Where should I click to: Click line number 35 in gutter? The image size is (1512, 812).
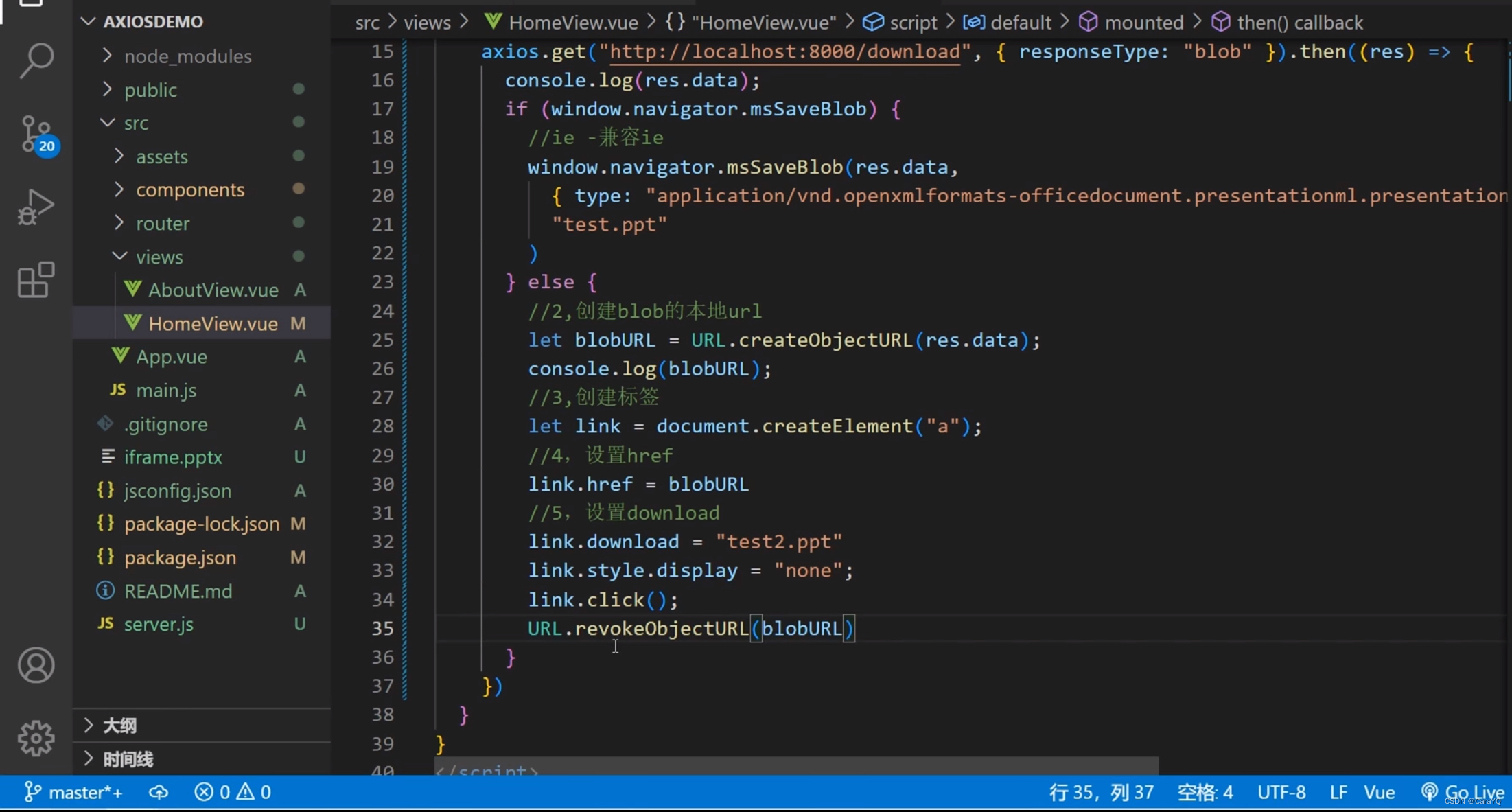382,629
